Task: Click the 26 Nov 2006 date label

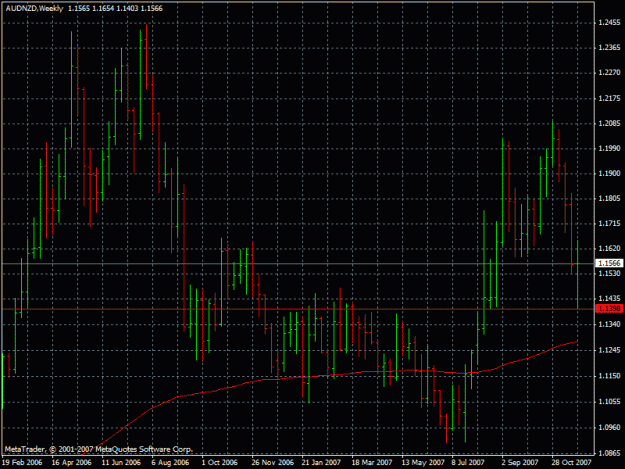Action: coord(272,463)
